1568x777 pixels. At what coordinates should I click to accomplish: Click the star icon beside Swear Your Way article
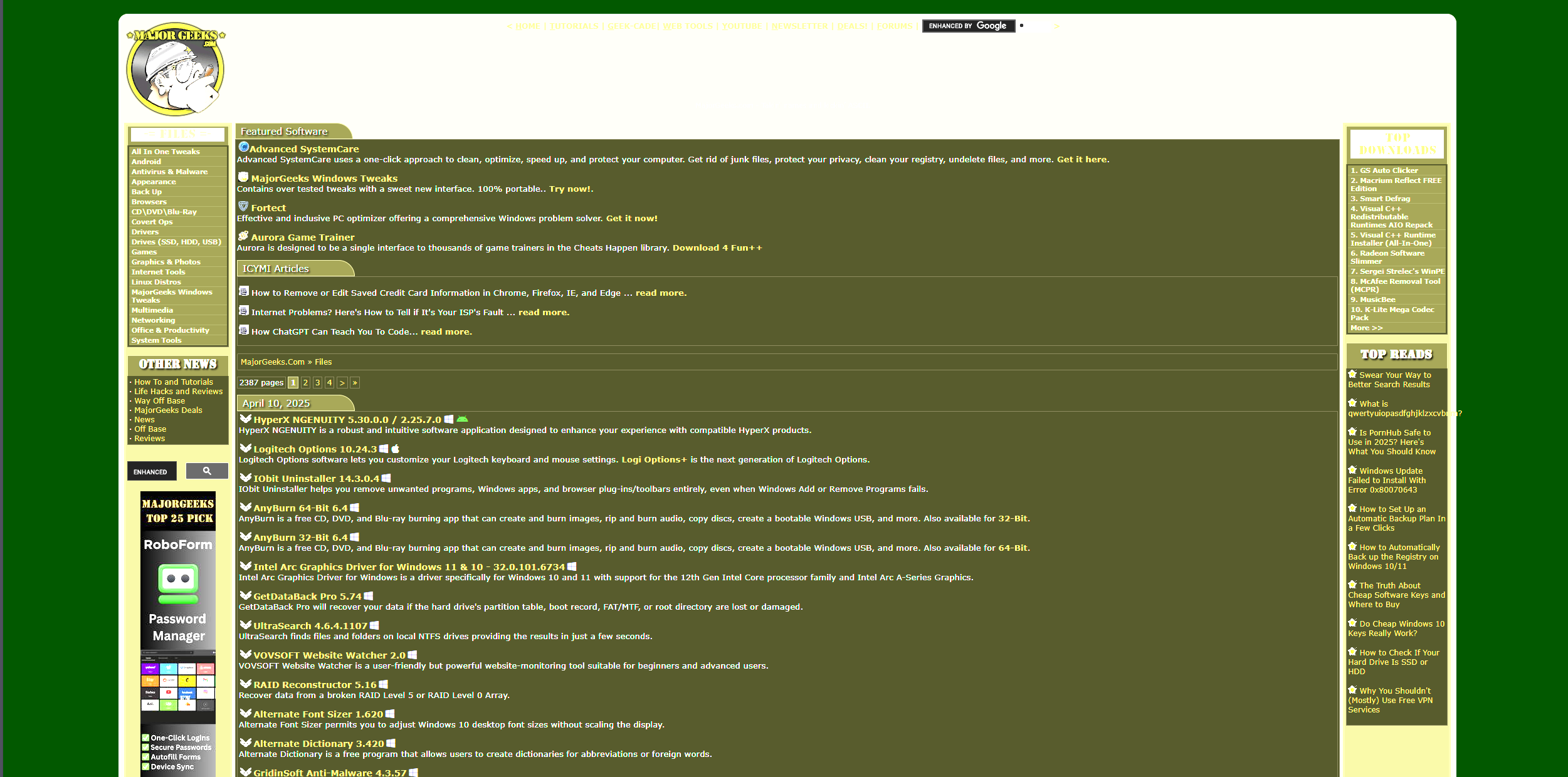[x=1352, y=374]
